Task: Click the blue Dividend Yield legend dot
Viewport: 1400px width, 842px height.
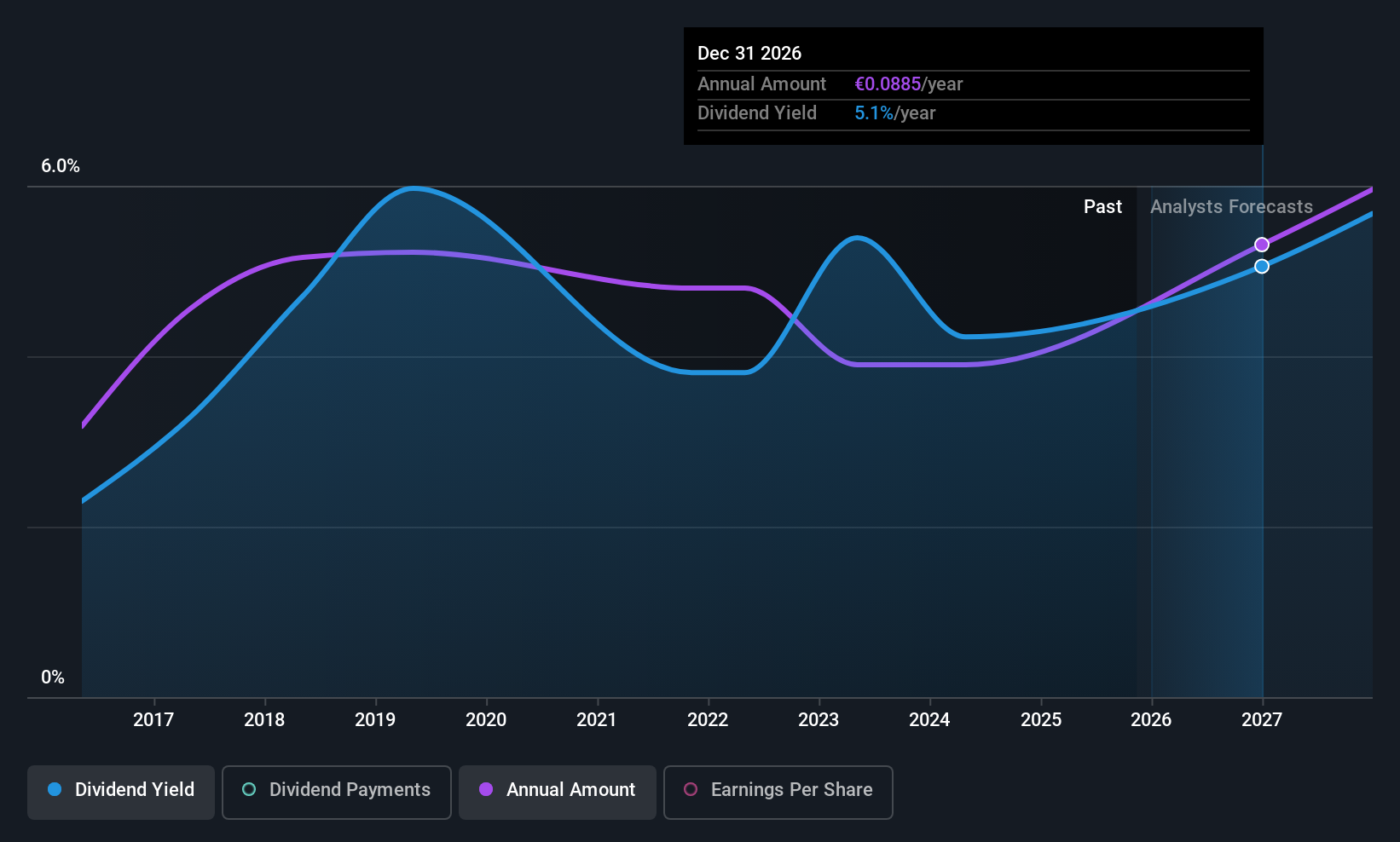Action: pyautogui.click(x=54, y=790)
